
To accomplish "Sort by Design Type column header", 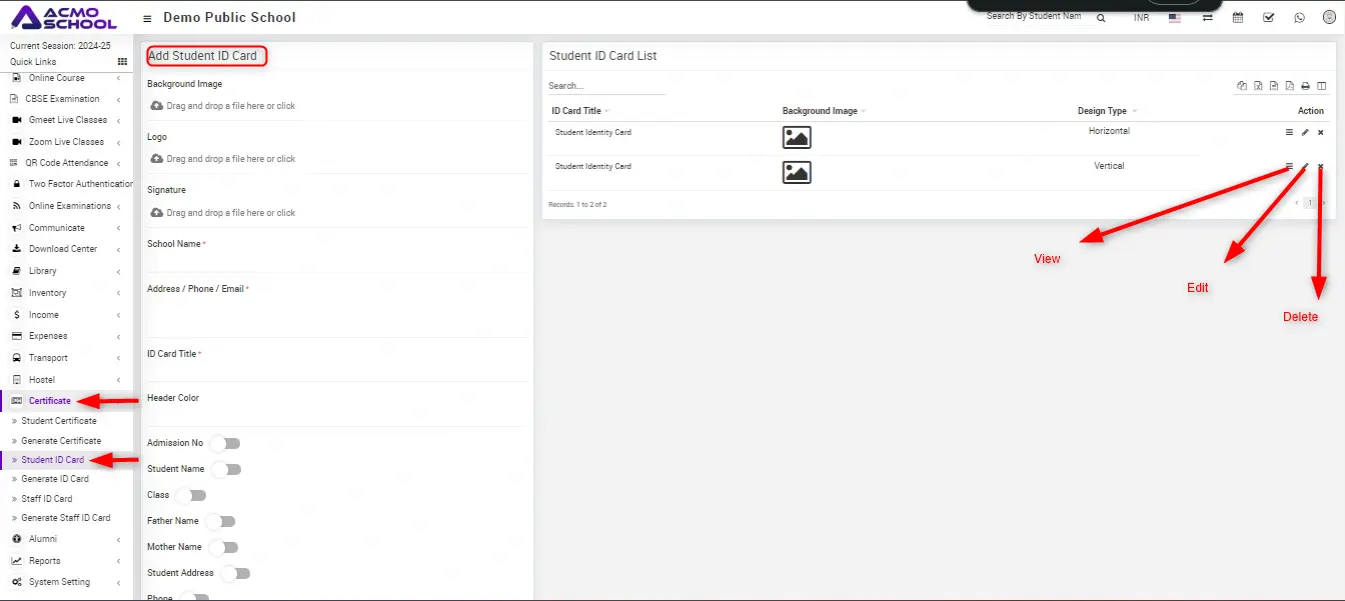I will [x=1102, y=111].
